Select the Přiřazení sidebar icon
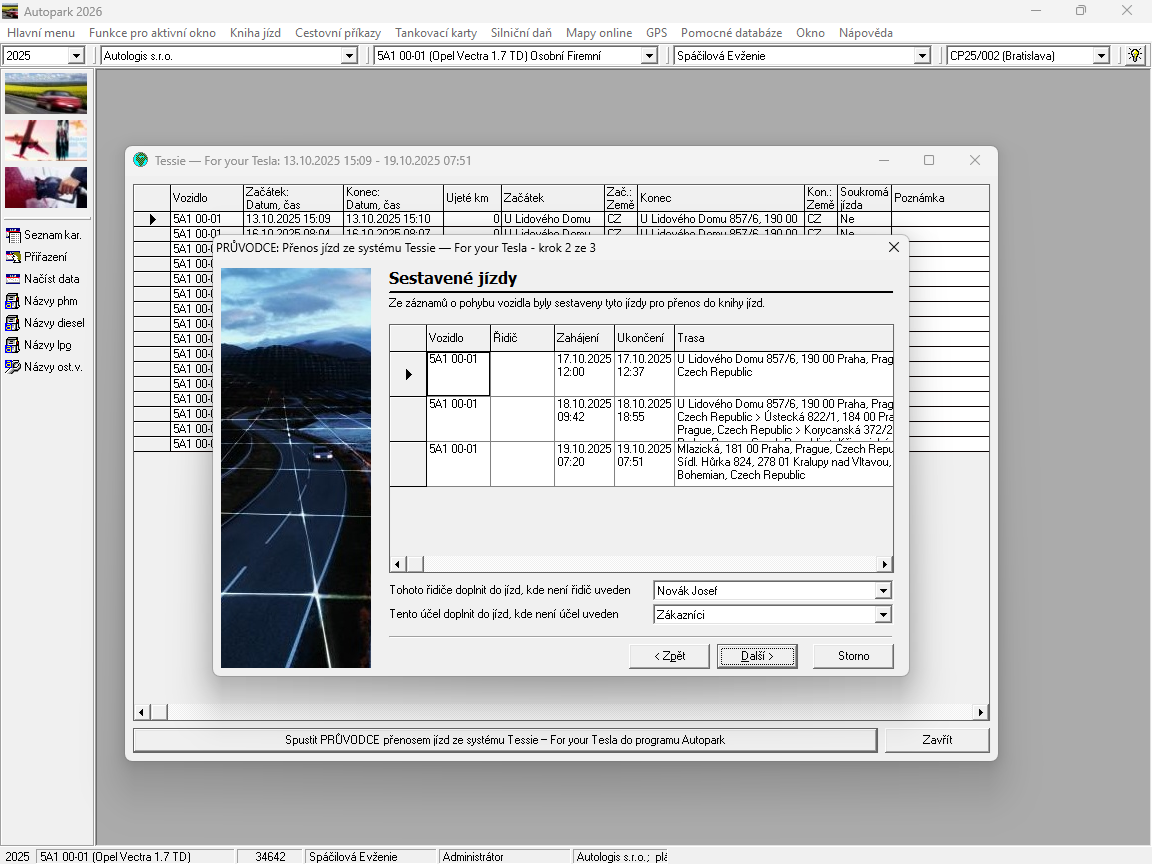1152x864 pixels. [x=13, y=257]
